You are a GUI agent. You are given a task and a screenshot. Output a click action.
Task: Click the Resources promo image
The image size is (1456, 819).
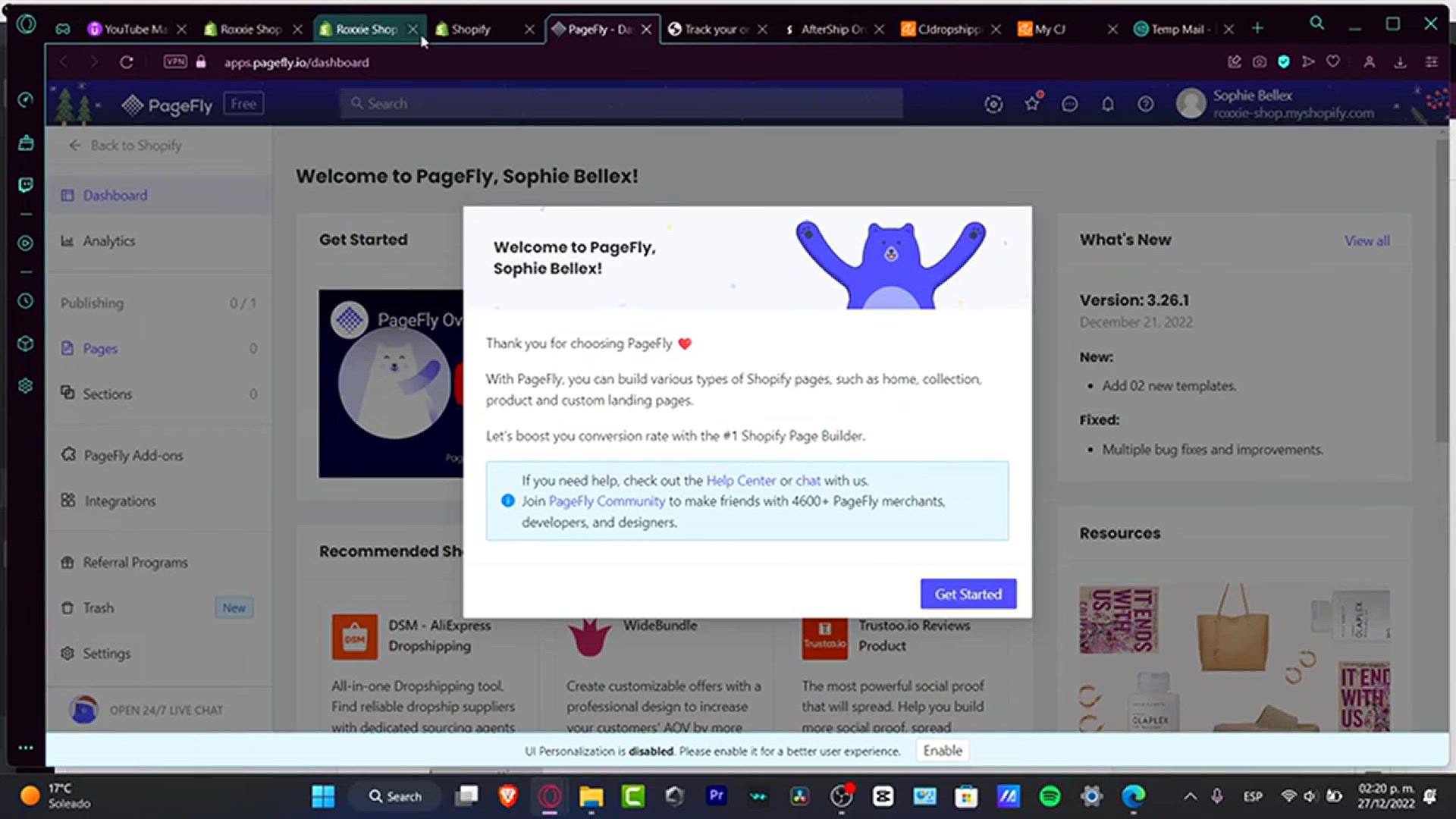pyautogui.click(x=1235, y=657)
